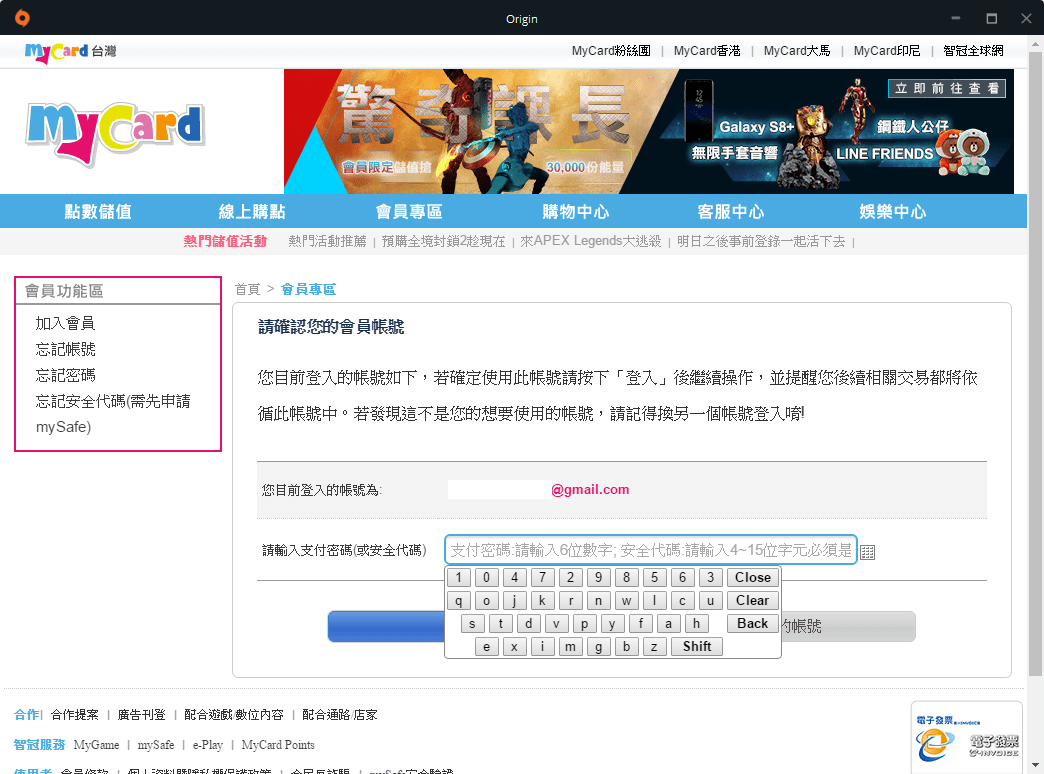Close the virtual keyboard with Close key
This screenshot has width=1044, height=774.
point(752,578)
